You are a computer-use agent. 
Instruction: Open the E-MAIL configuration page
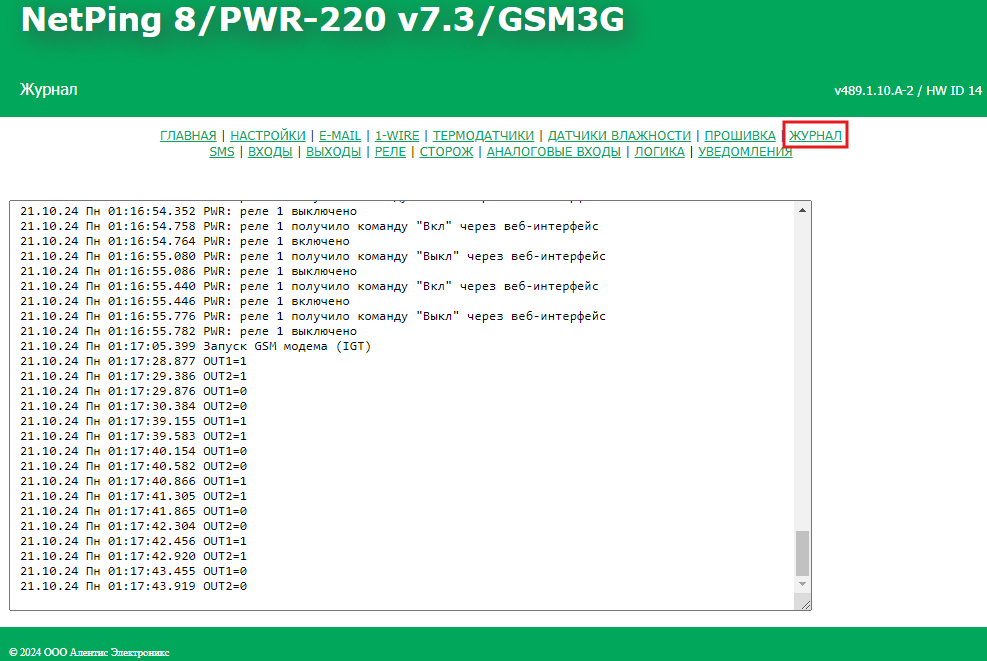340,135
